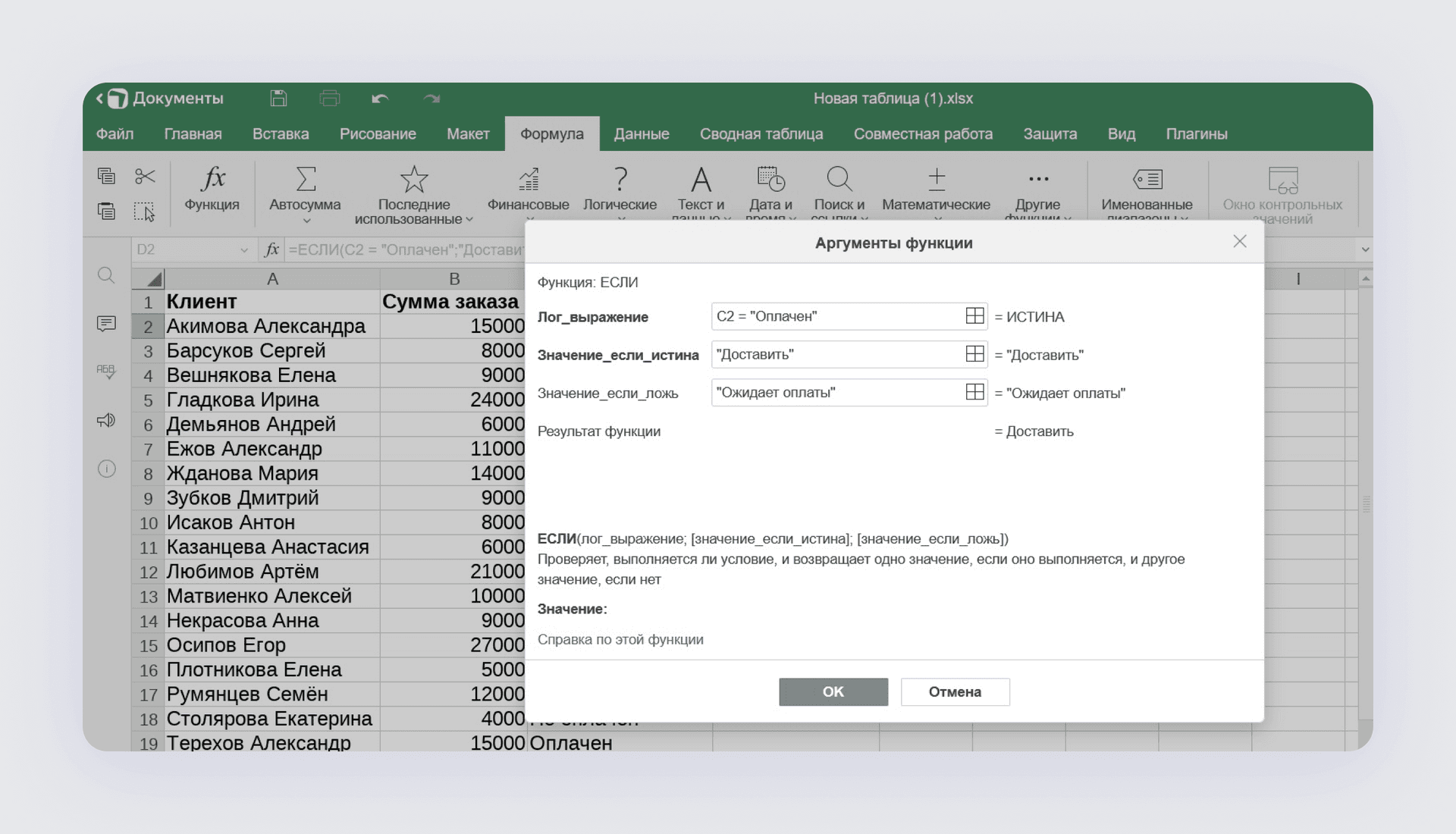
Task: Switch to the Рисование tab
Action: (378, 133)
